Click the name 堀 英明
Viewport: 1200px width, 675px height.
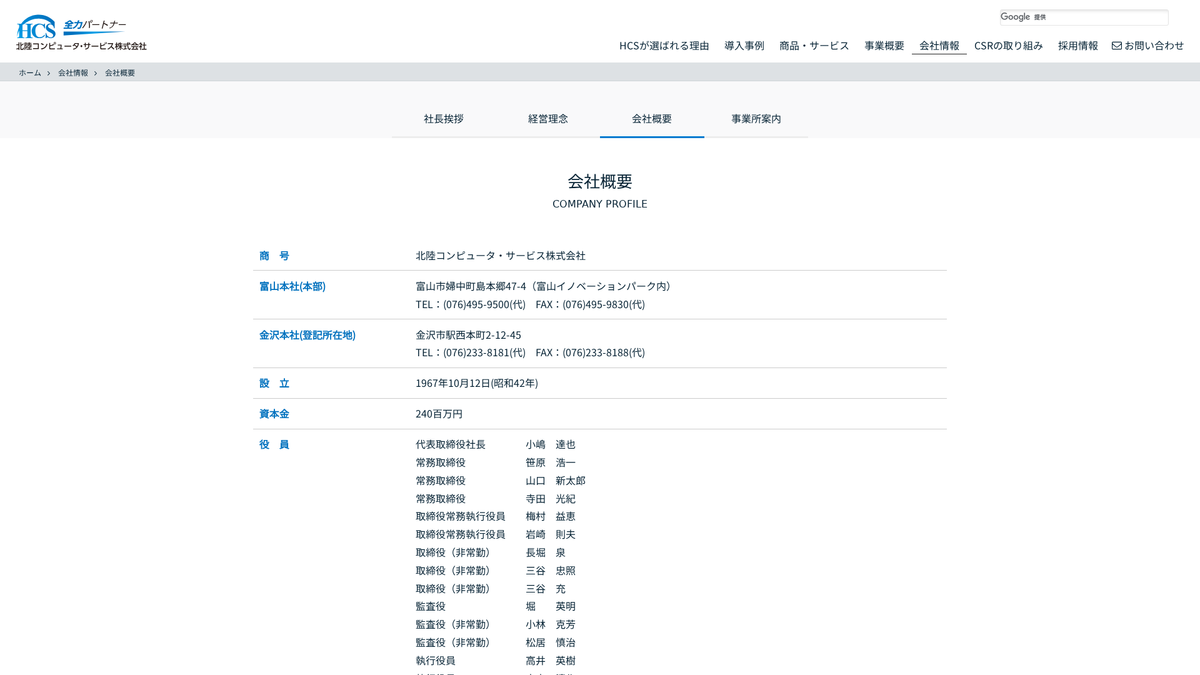[551, 606]
